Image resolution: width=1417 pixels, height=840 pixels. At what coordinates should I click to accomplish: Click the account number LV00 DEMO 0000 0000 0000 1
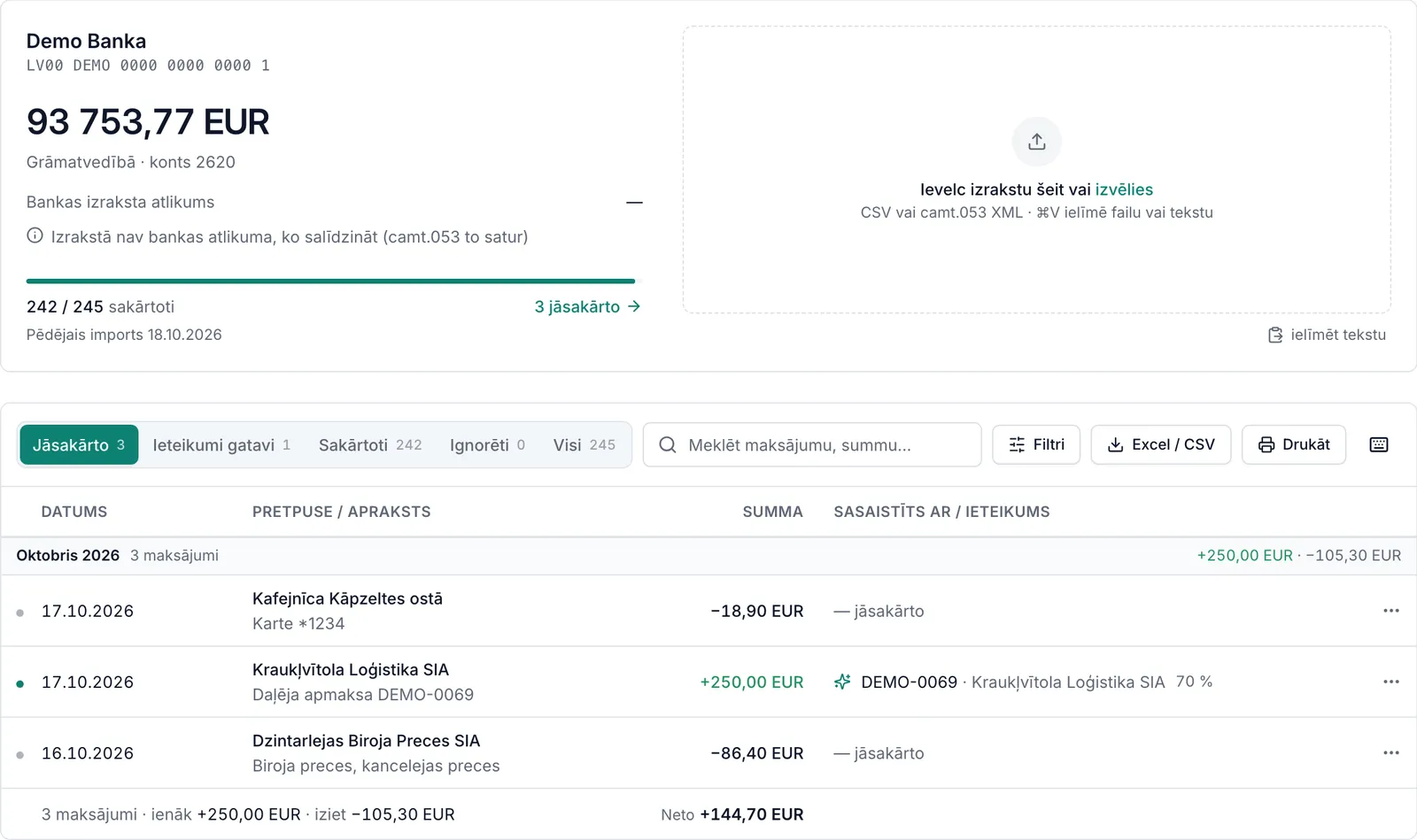pyautogui.click(x=148, y=66)
